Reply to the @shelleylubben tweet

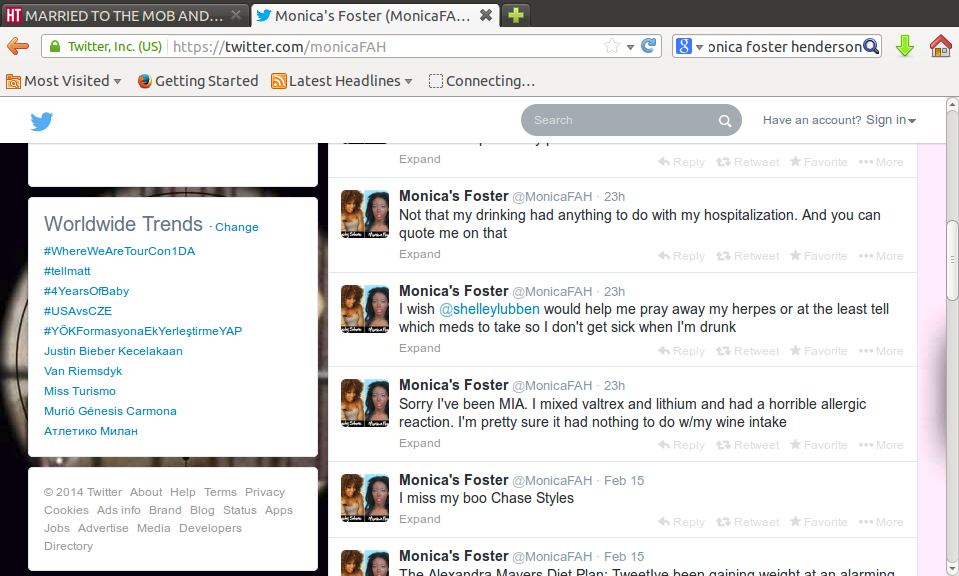(x=681, y=351)
